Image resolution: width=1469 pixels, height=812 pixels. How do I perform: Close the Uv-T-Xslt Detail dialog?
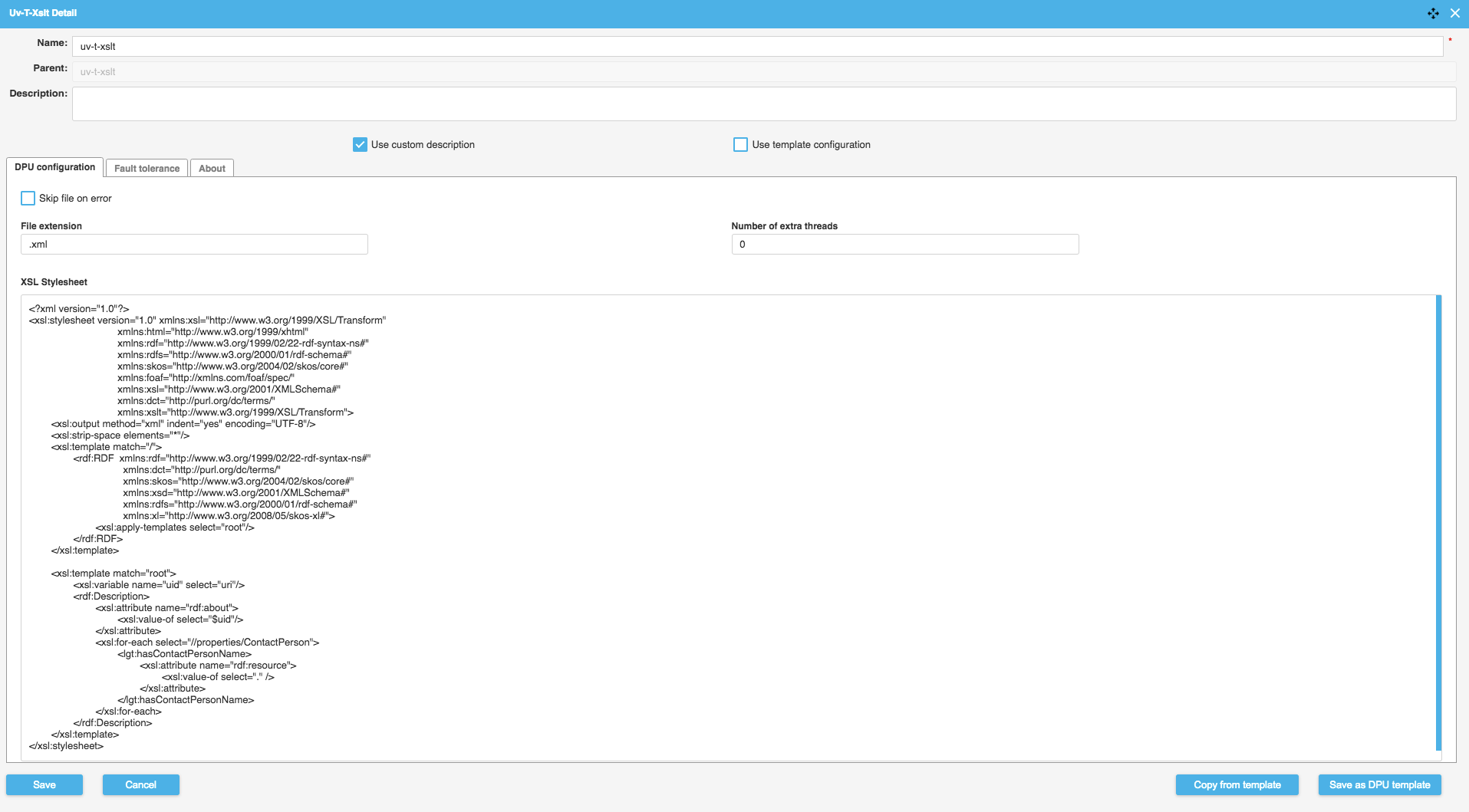1455,13
